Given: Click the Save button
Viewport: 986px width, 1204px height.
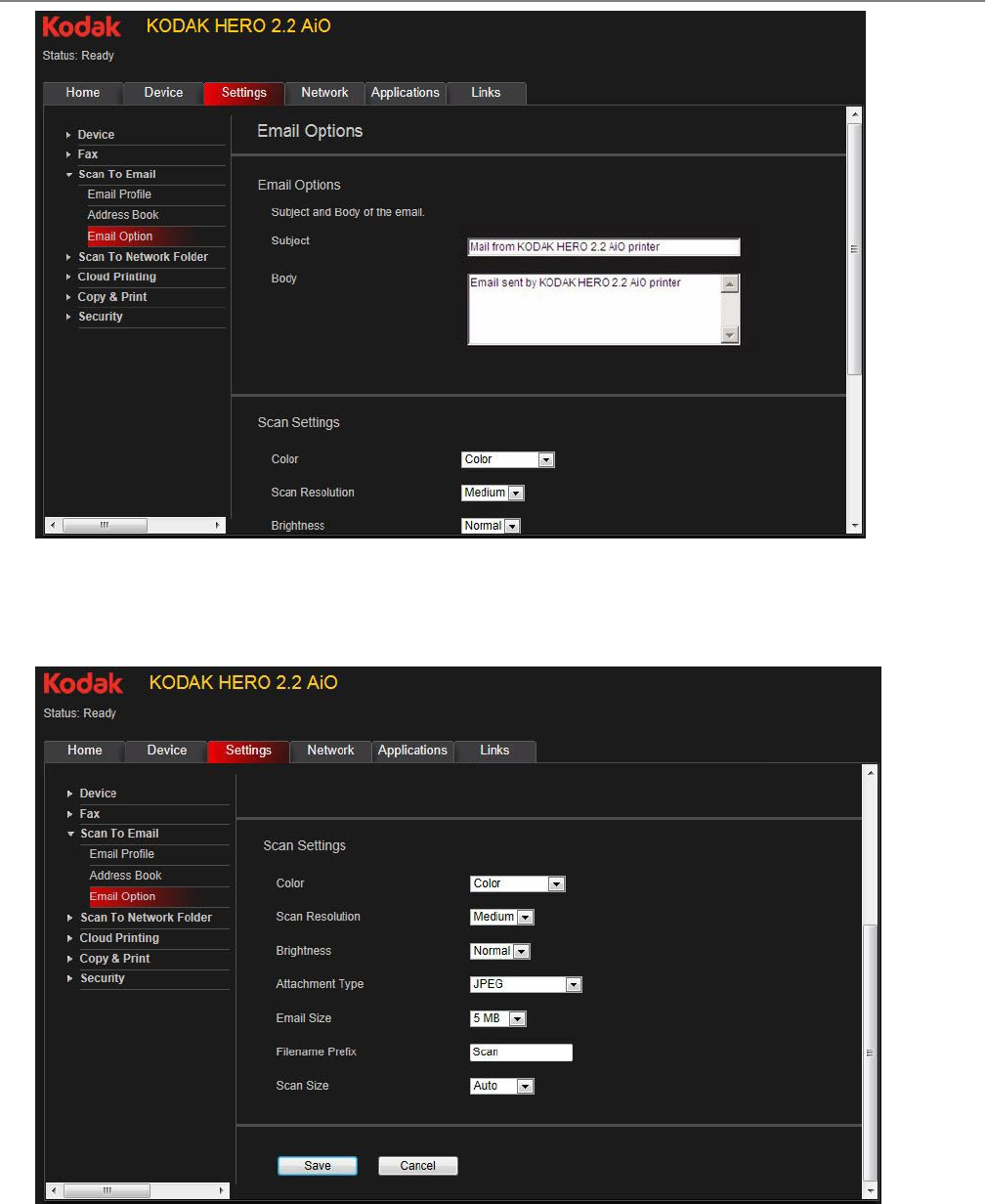Looking at the screenshot, I should point(318,1166).
